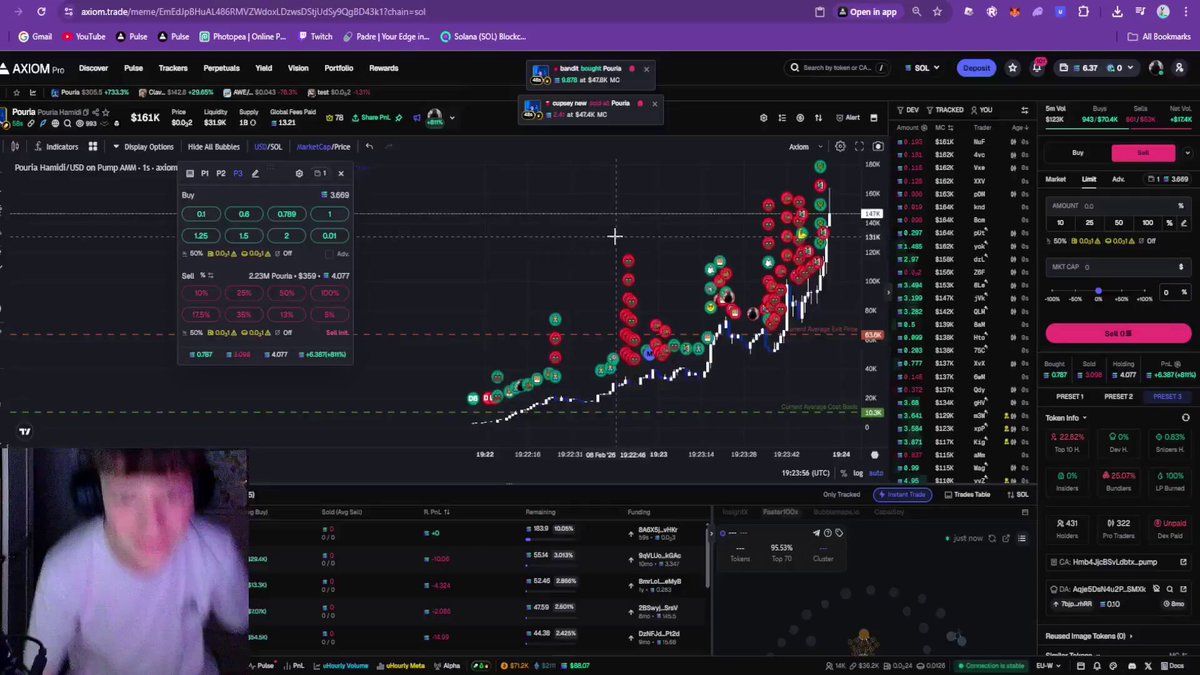This screenshot has width=1200, height=675.
Task: Expand the Display Options dropdown
Action: pyautogui.click(x=143, y=147)
